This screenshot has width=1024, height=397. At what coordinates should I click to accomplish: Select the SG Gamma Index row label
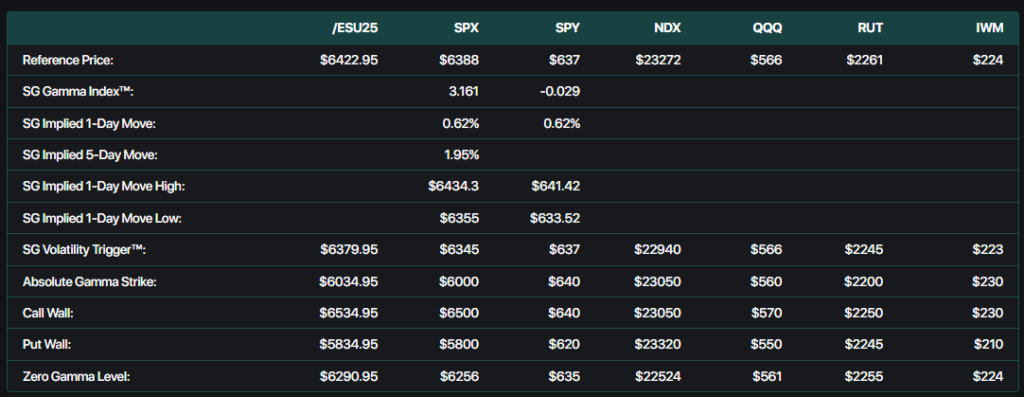click(78, 92)
